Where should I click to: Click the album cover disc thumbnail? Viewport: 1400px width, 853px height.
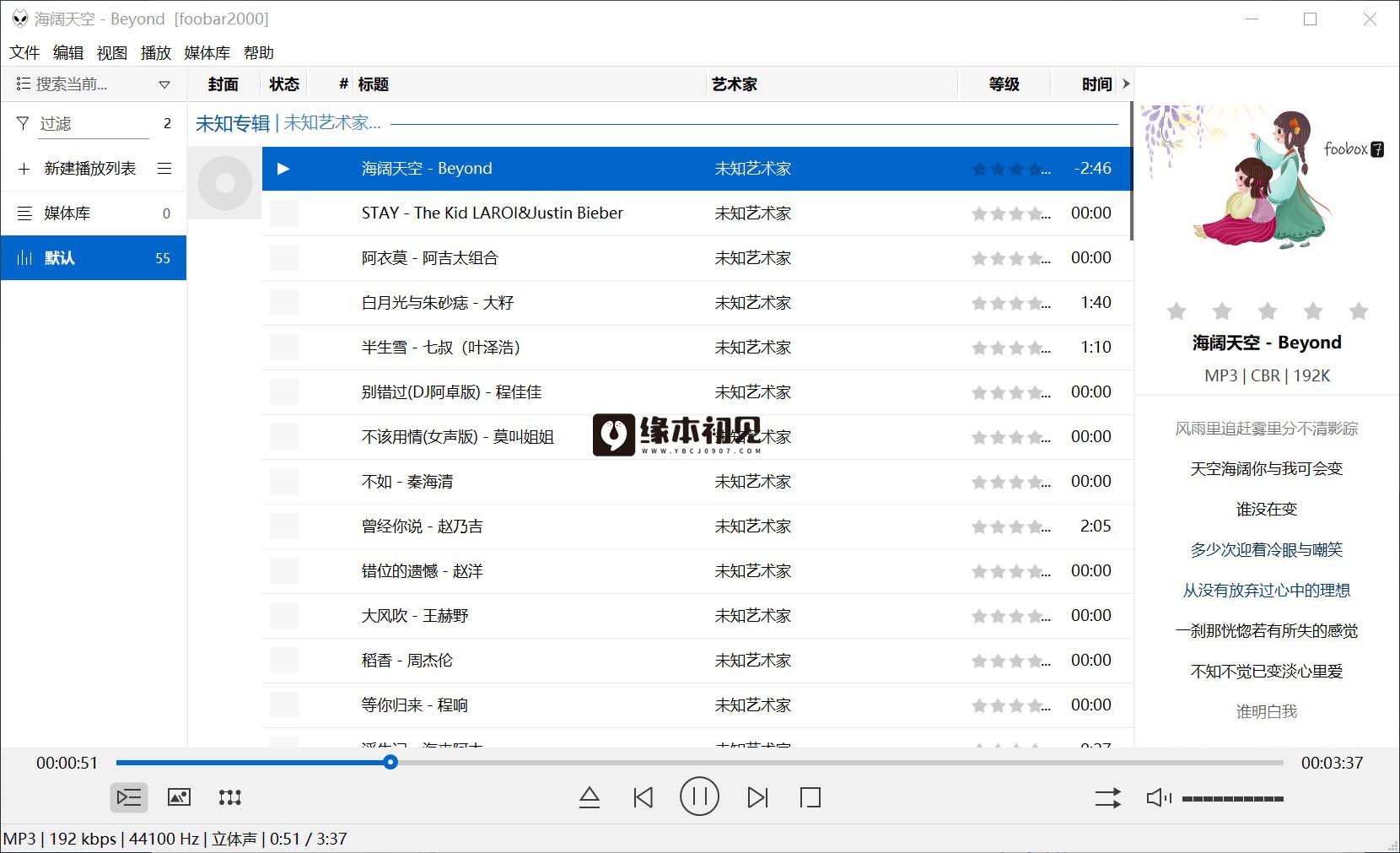(225, 183)
